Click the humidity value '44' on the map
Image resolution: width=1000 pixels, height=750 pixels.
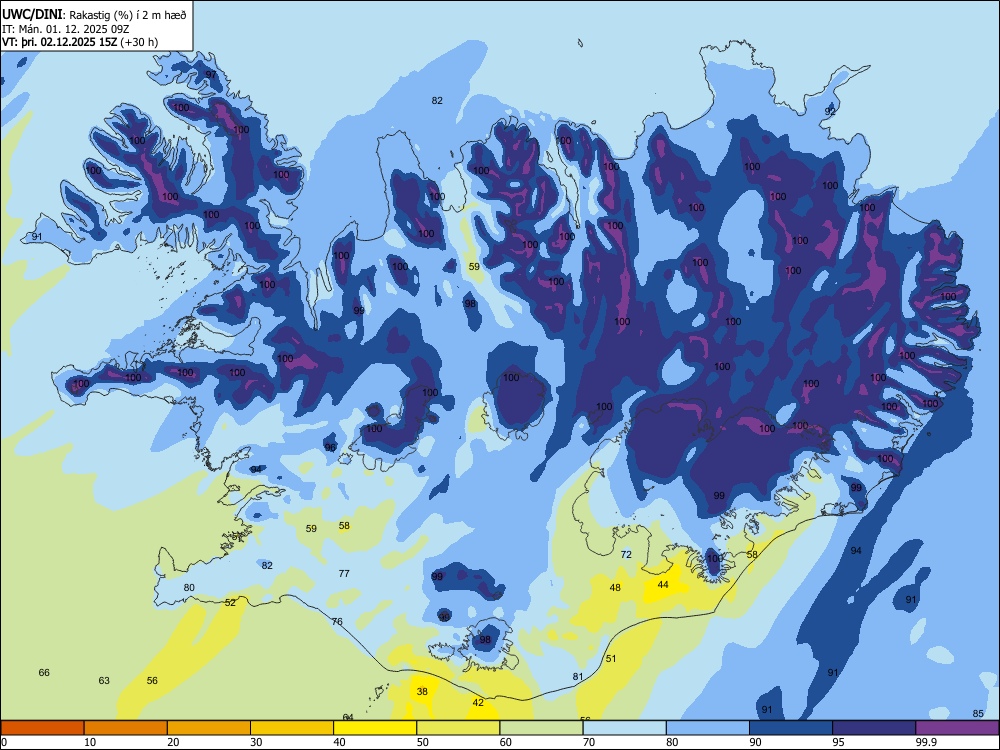[x=663, y=584]
